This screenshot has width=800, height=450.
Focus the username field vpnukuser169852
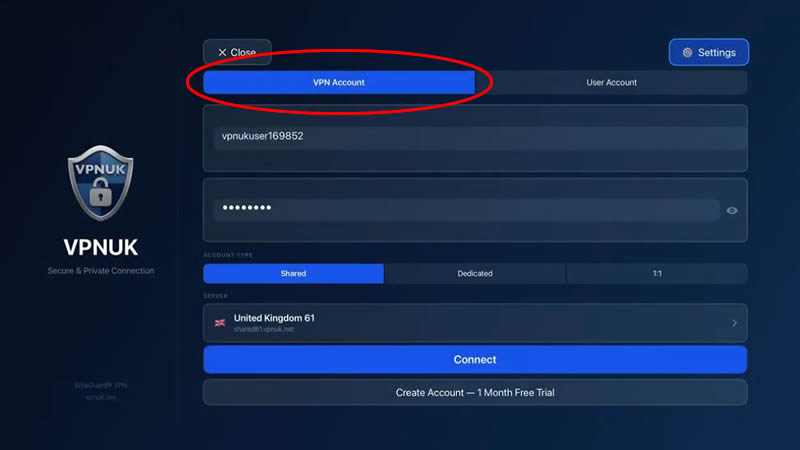[475, 138]
